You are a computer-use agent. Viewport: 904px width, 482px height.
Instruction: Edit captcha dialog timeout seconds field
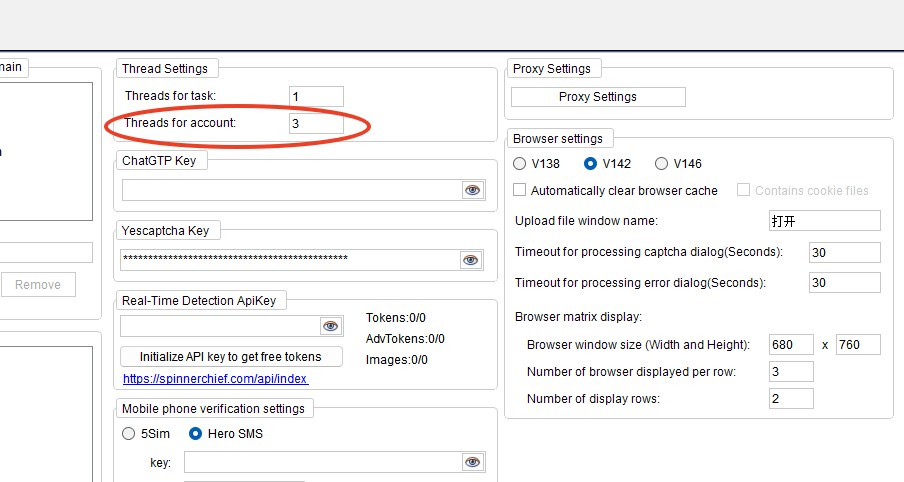(845, 253)
